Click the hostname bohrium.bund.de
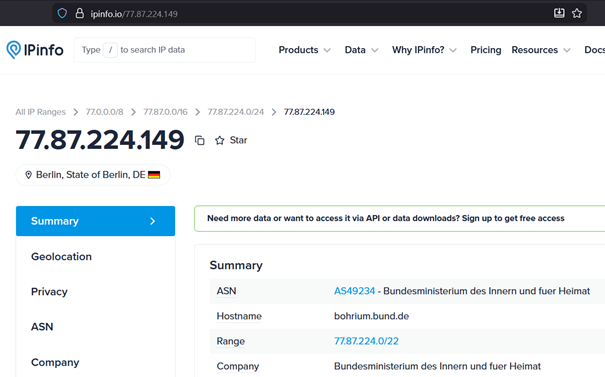Screen dimensions: 605x377 click(x=371, y=316)
